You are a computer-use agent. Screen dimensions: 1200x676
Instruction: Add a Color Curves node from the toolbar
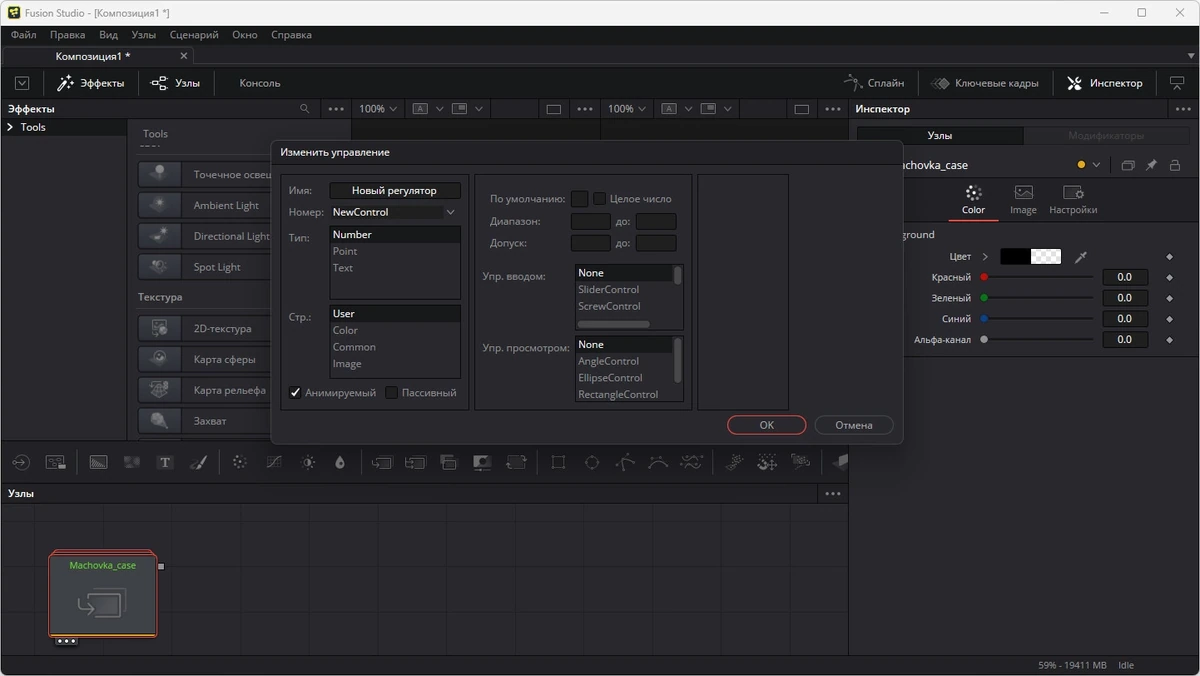tap(273, 462)
